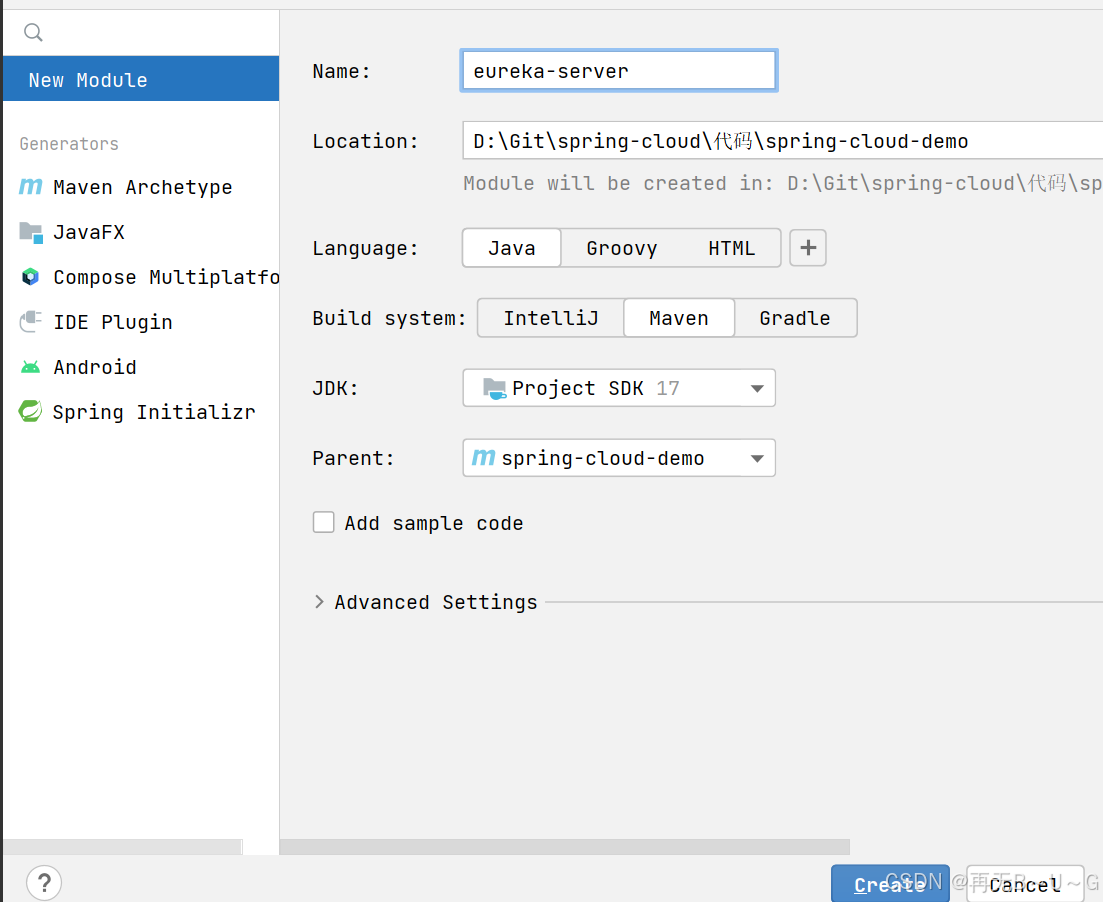Click the JDK label

[336, 388]
